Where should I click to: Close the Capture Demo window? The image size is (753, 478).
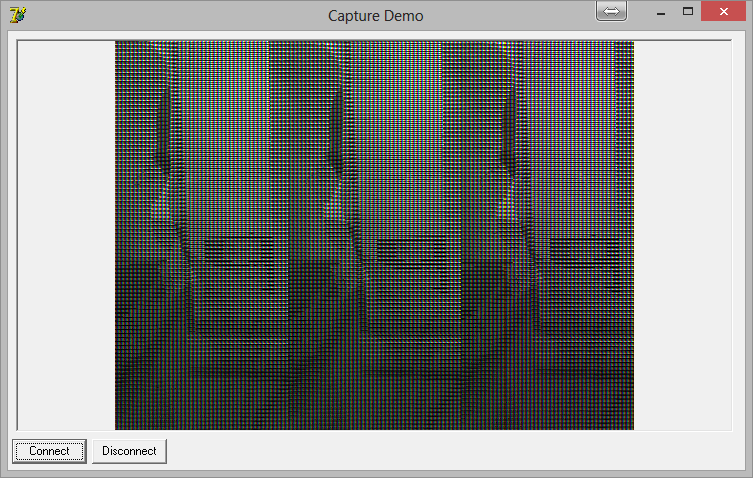[x=724, y=12]
